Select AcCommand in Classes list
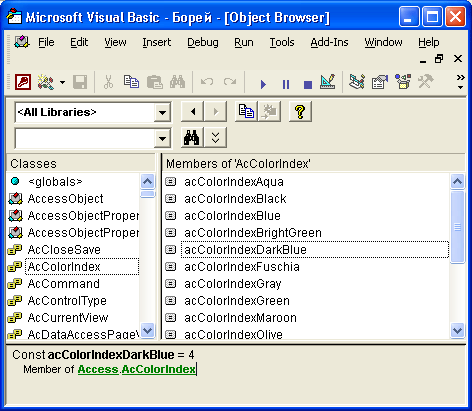 pyautogui.click(x=63, y=284)
